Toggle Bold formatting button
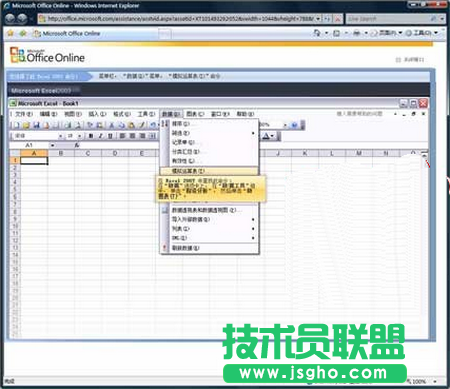 click(91, 136)
